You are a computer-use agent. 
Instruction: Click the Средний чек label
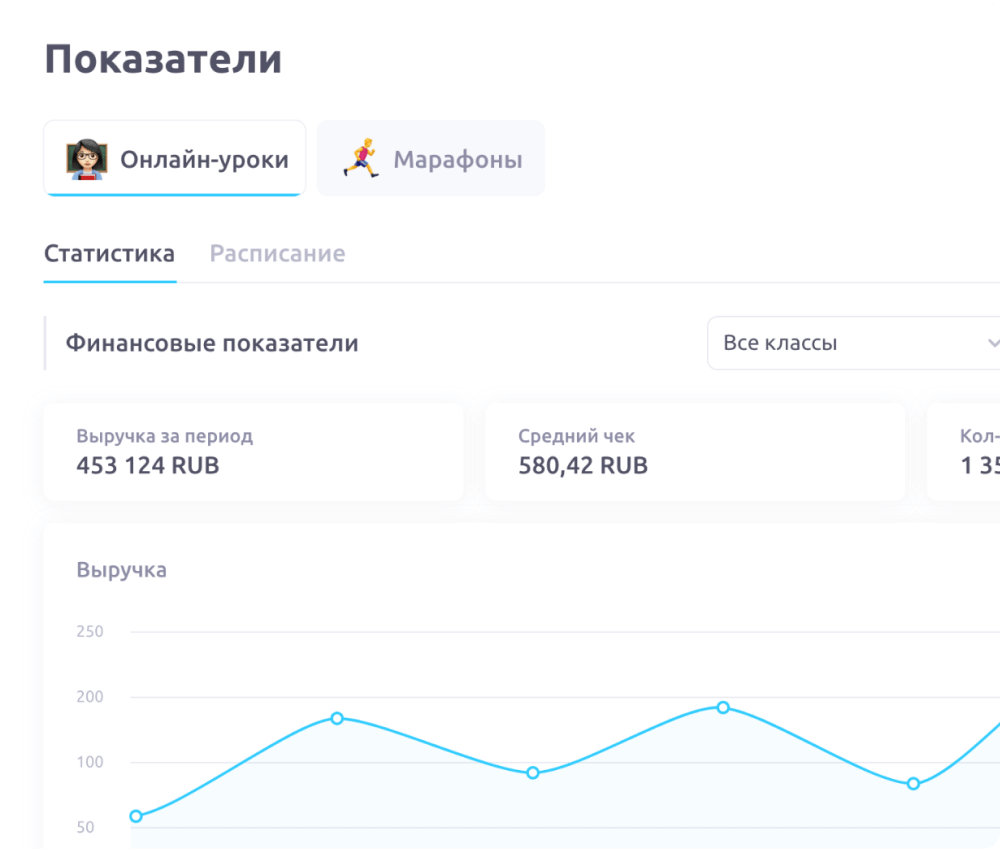pos(577,436)
